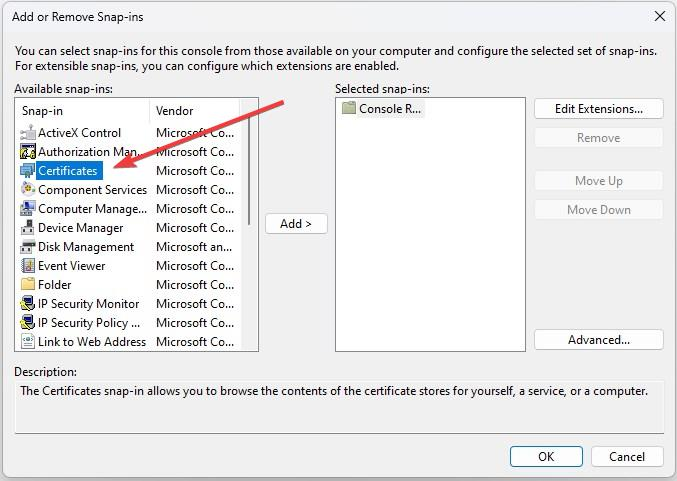This screenshot has width=677, height=481.
Task: Click the ActiveX Control snap-in icon
Action: point(28,133)
